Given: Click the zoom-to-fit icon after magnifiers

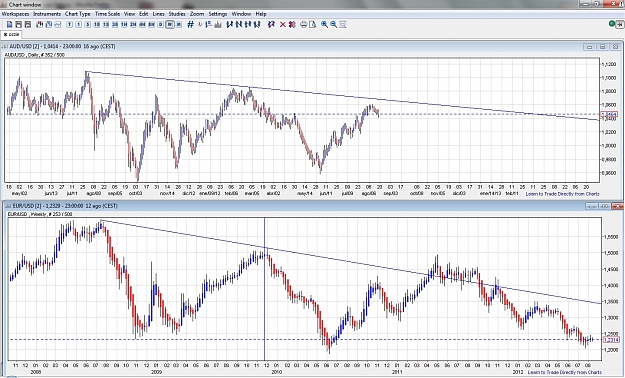Looking at the screenshot, I should point(343,25).
